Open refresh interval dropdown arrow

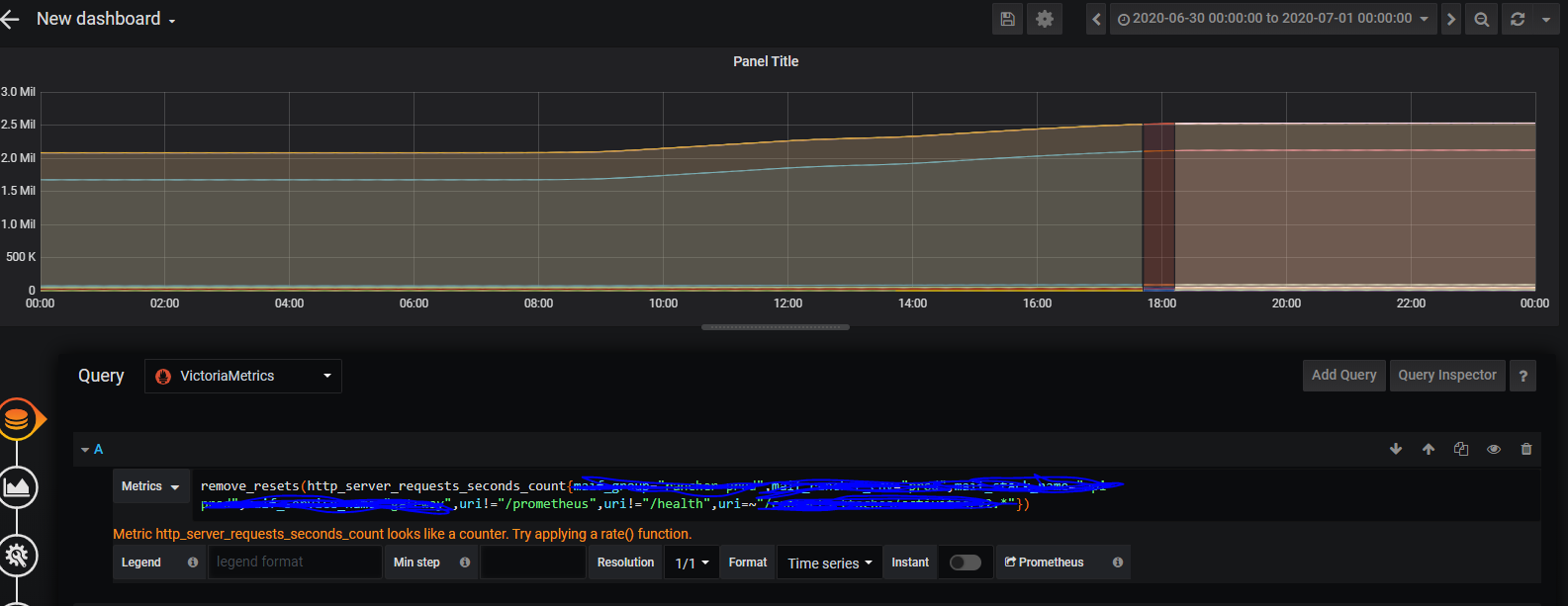point(1546,19)
